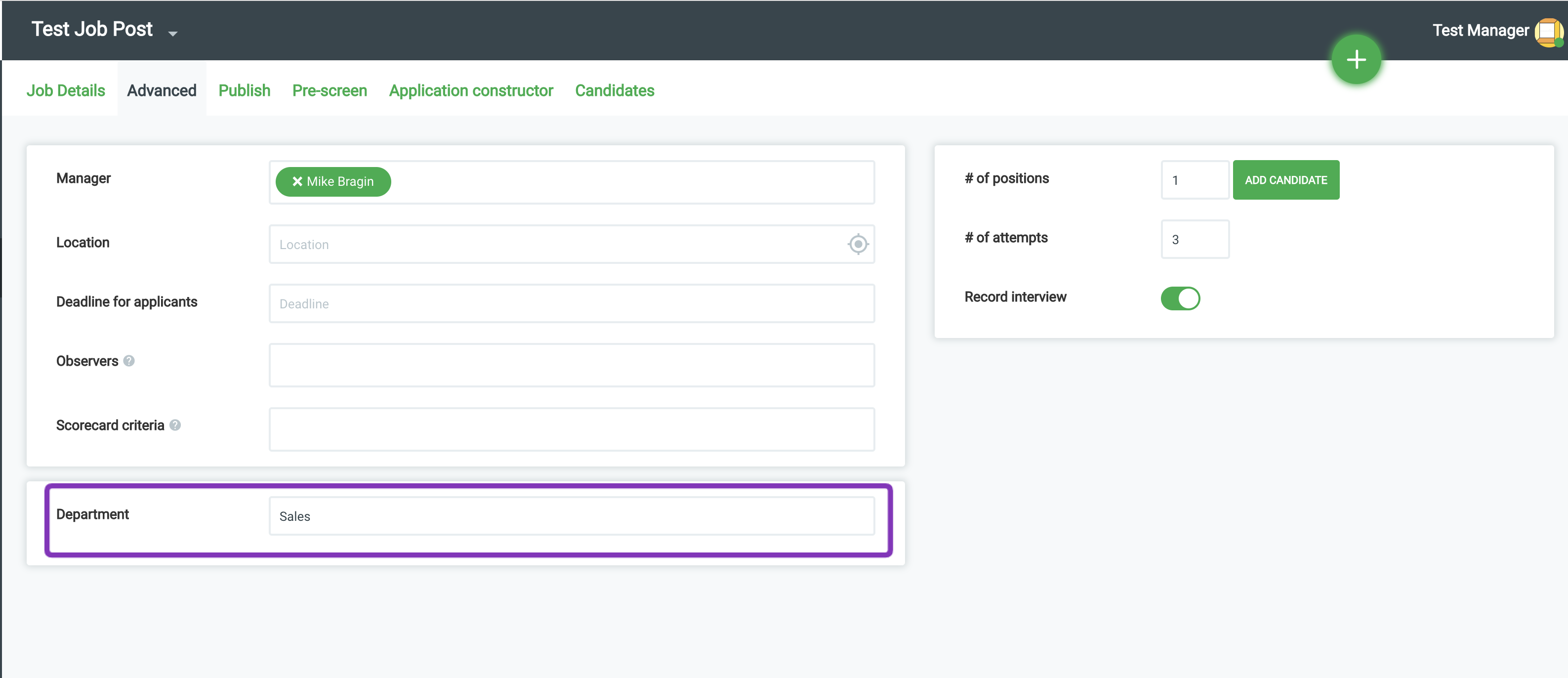Remove Mike Bragin with the X icon
This screenshot has width=1568, height=678.
(297, 181)
